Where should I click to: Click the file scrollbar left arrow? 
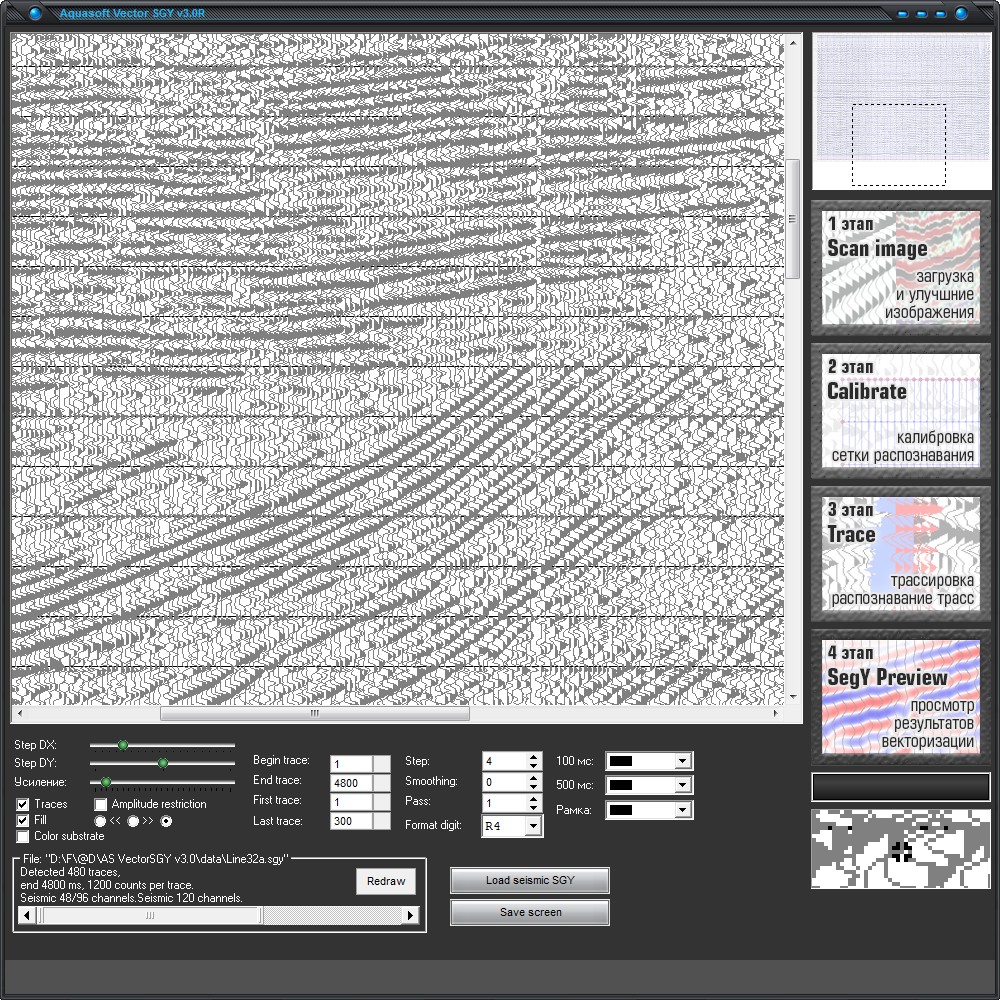26,915
